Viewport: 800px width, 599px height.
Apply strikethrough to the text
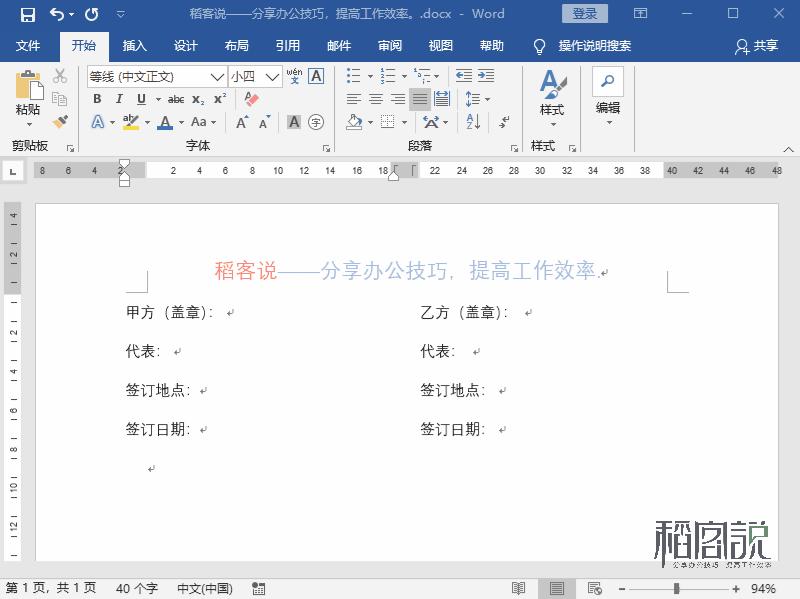pos(176,99)
